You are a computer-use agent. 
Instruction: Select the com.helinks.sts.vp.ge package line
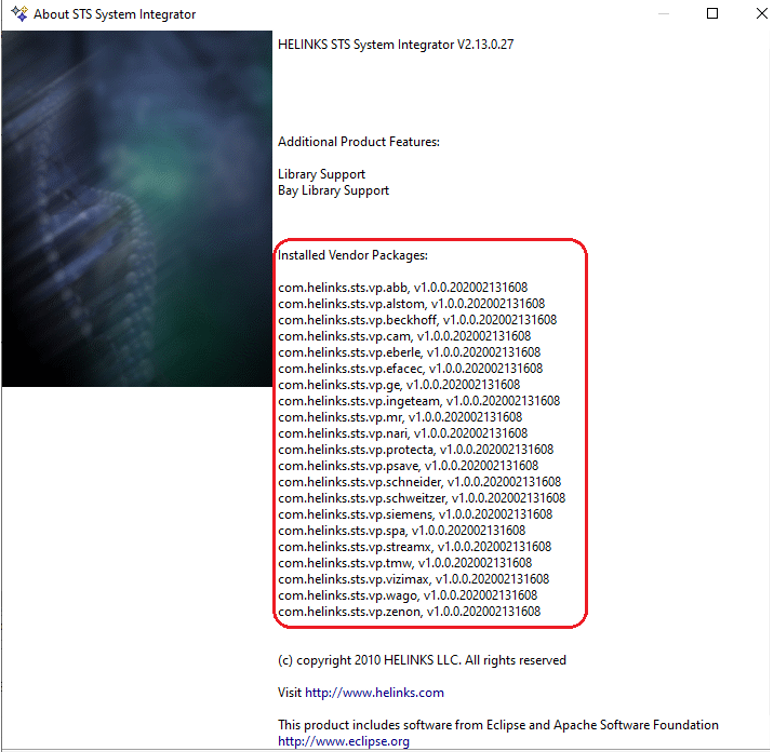(399, 384)
